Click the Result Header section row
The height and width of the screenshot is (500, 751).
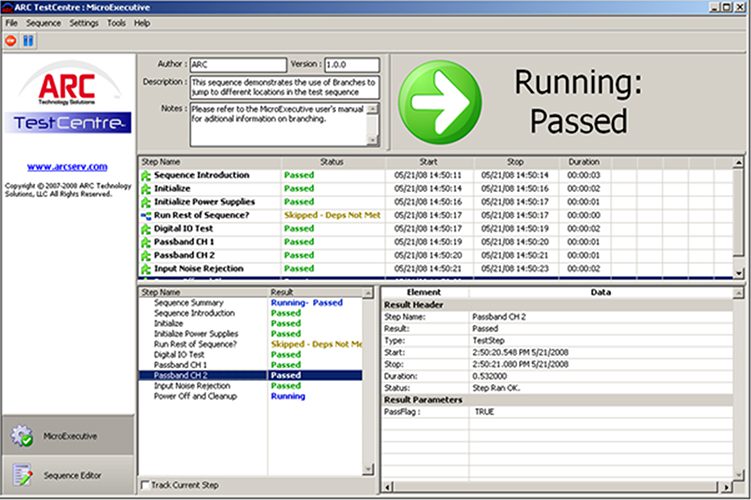point(558,305)
